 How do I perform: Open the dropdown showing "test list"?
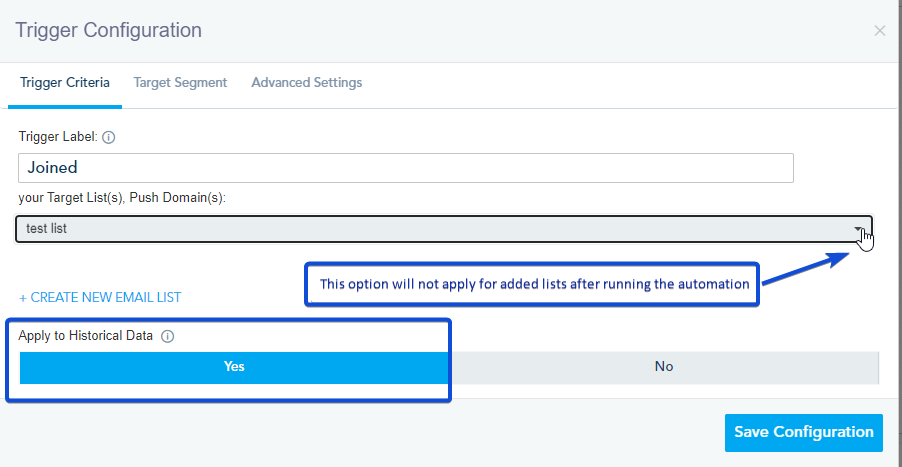(440, 229)
